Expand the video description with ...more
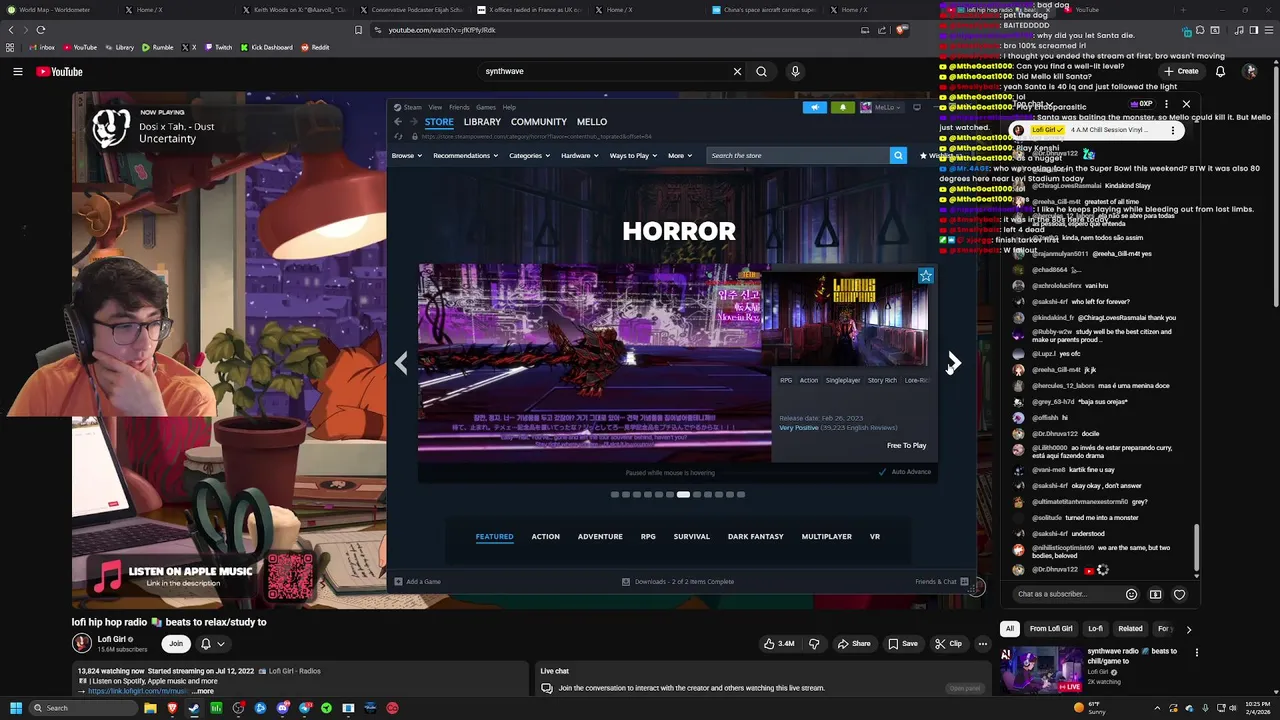The image size is (1280, 720). (x=203, y=691)
